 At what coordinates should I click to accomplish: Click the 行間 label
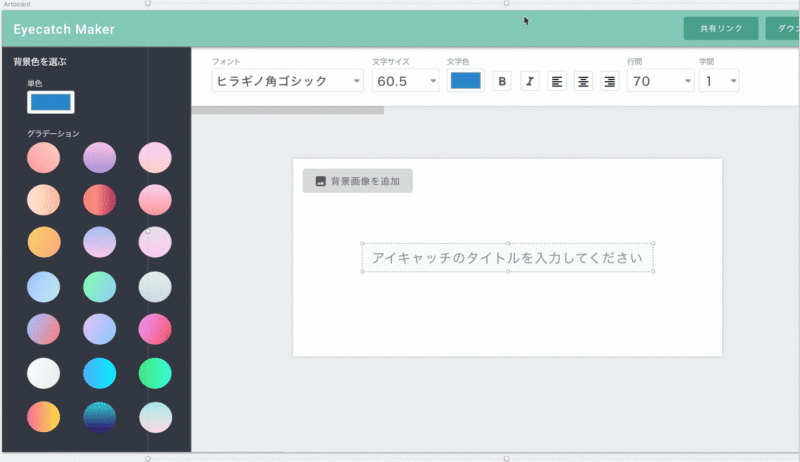tap(635, 62)
